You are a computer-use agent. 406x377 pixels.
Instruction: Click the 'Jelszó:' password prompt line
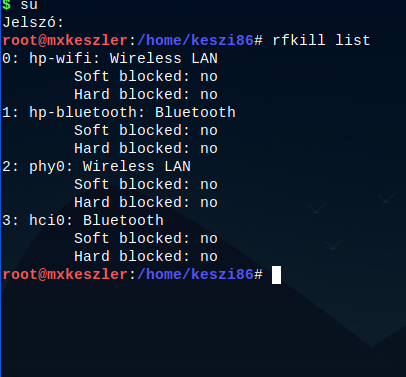(x=33, y=23)
